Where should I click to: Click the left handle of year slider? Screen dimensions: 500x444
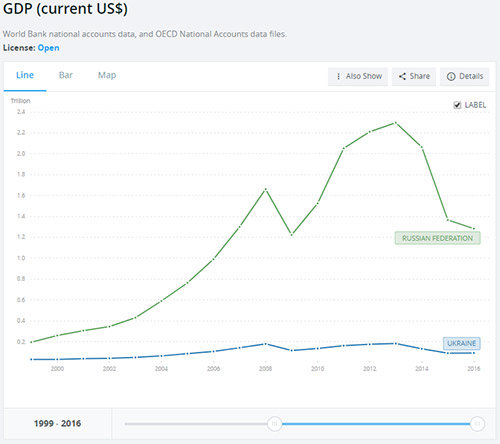tap(275, 424)
